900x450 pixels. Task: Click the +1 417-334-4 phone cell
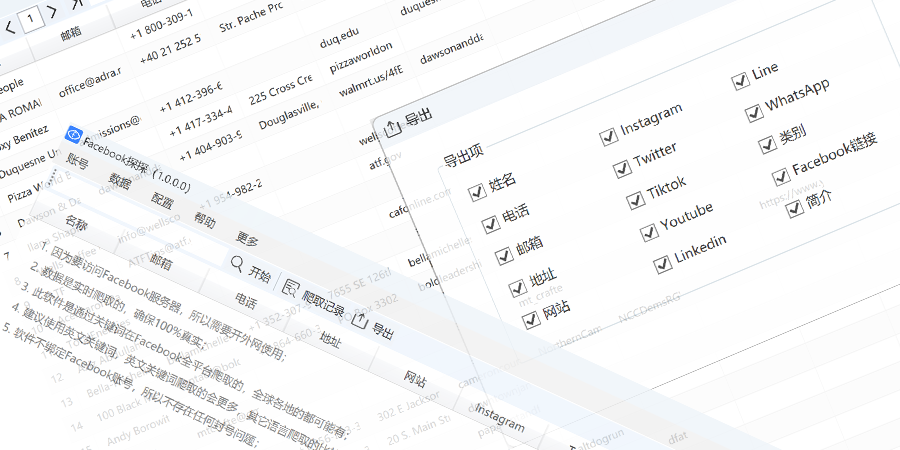[x=201, y=122]
